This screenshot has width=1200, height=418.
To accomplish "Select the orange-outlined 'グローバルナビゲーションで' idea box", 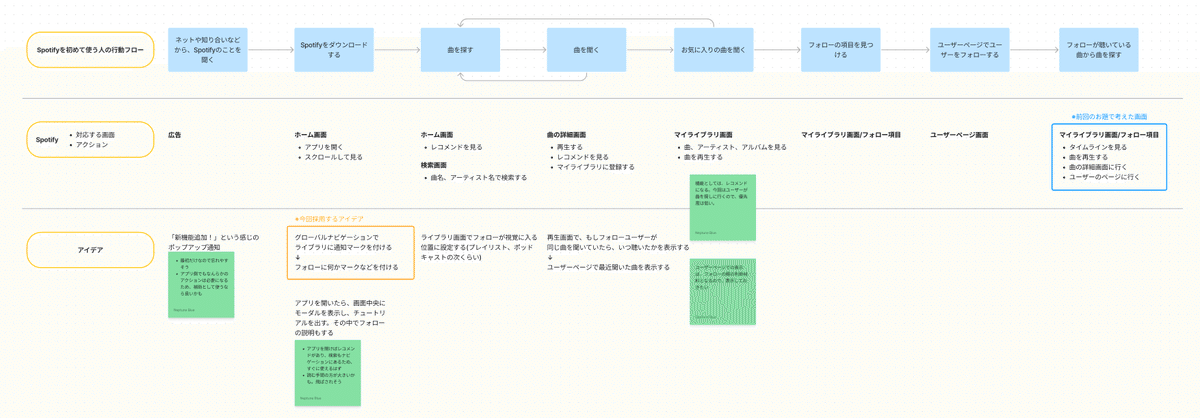I will (x=350, y=252).
